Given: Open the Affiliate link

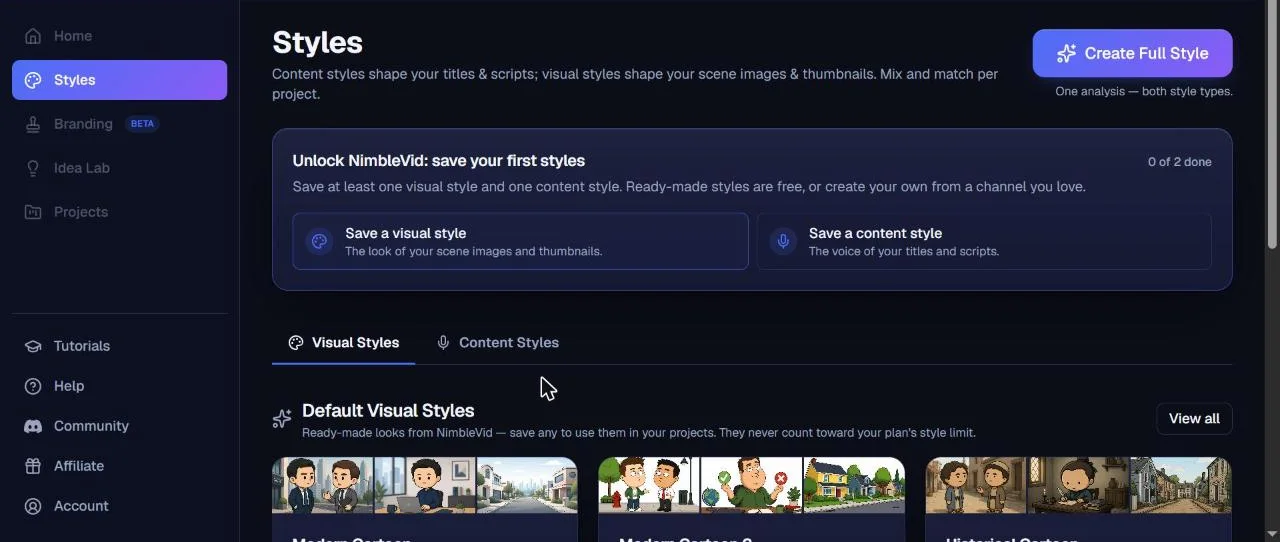Looking at the screenshot, I should (x=119, y=466).
